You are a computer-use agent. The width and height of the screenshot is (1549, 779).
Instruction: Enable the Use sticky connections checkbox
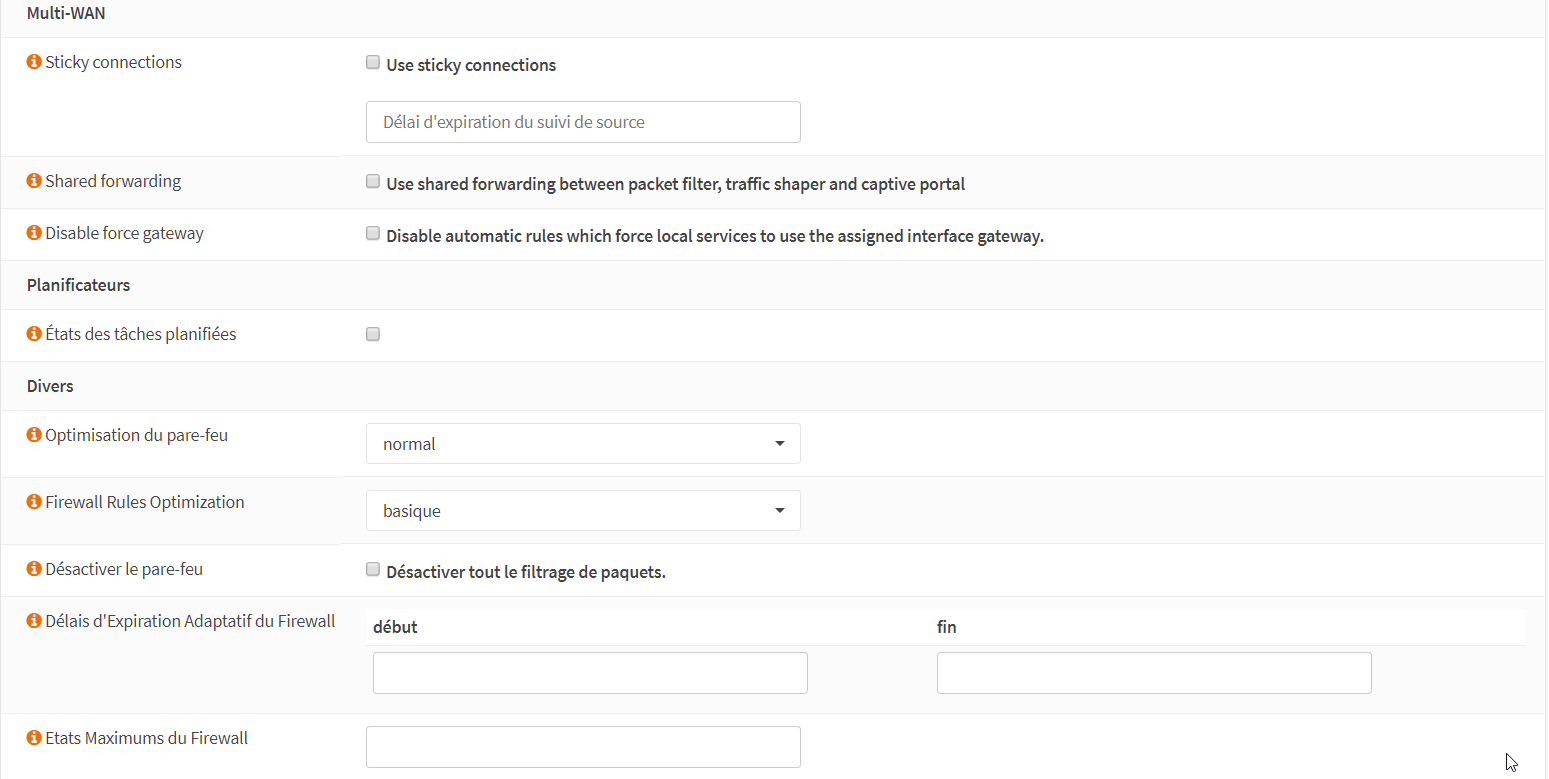point(373,63)
